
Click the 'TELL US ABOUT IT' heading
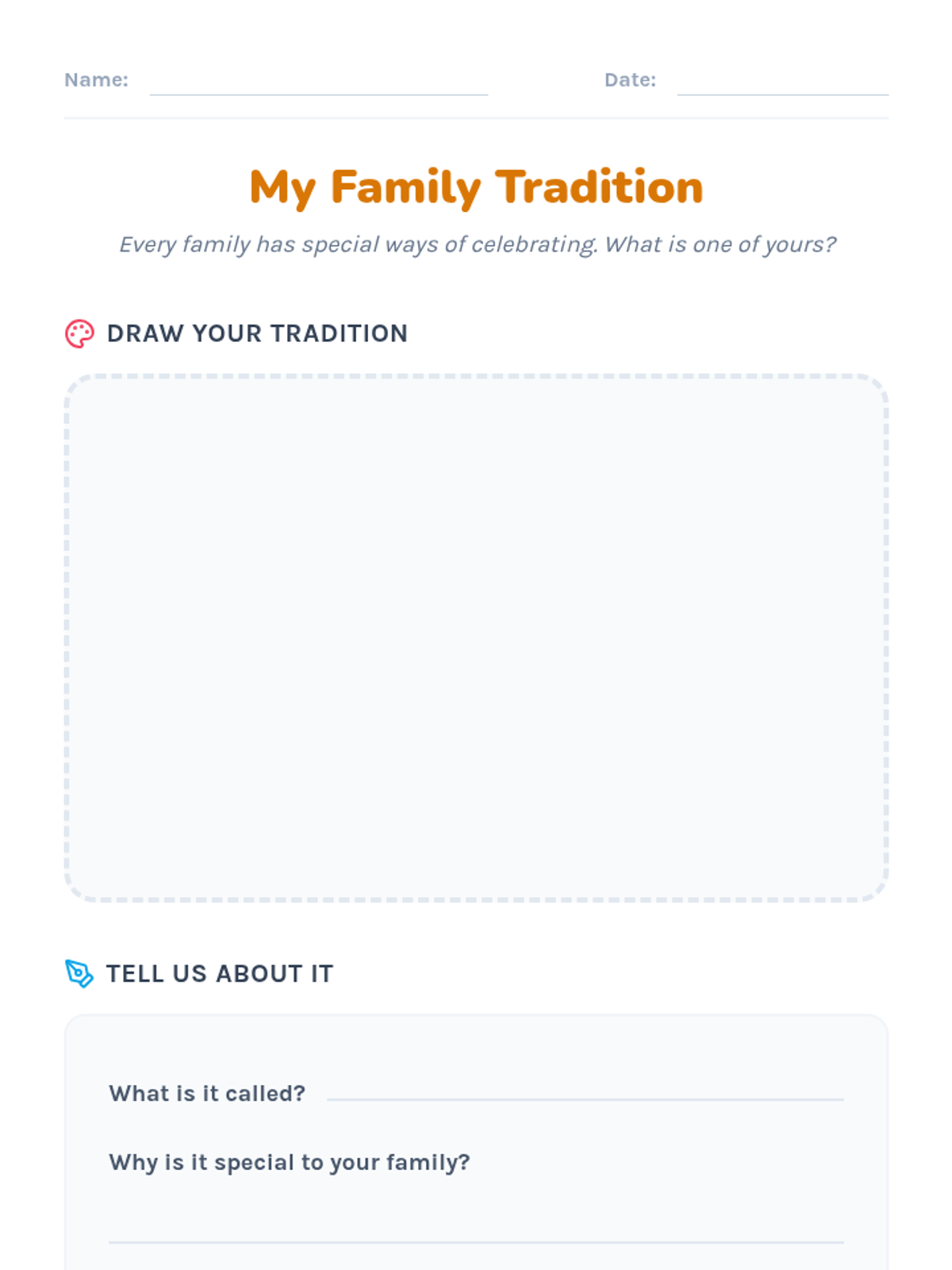coord(220,974)
